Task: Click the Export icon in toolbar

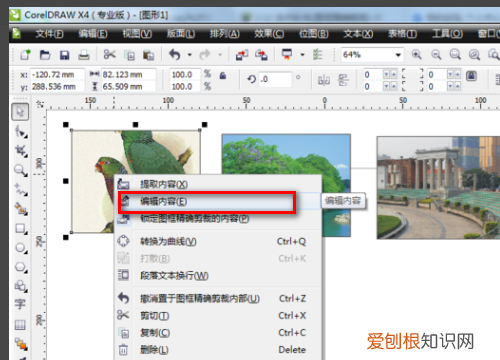Action: coord(261,55)
